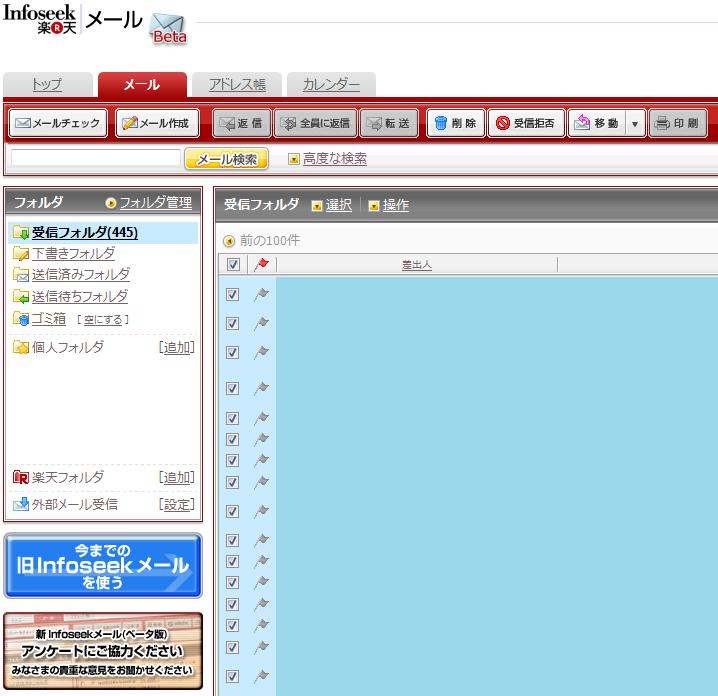
Task: Uncheck the third mail row checkbox
Action: click(x=233, y=352)
